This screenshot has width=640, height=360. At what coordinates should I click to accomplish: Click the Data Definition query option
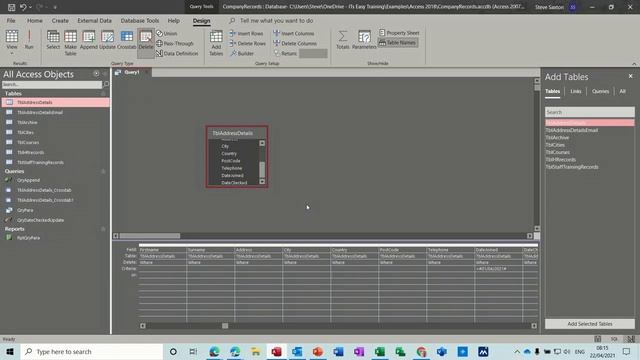pos(177,53)
